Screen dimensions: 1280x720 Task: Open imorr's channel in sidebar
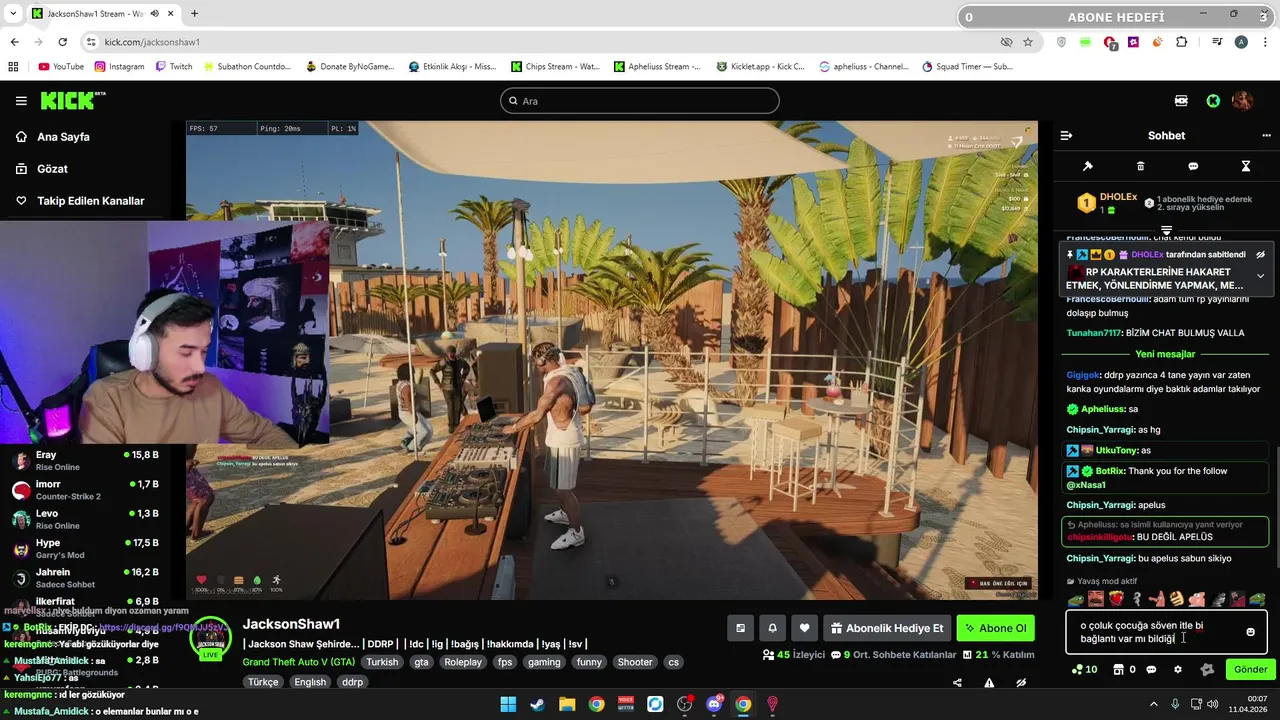tap(85, 490)
